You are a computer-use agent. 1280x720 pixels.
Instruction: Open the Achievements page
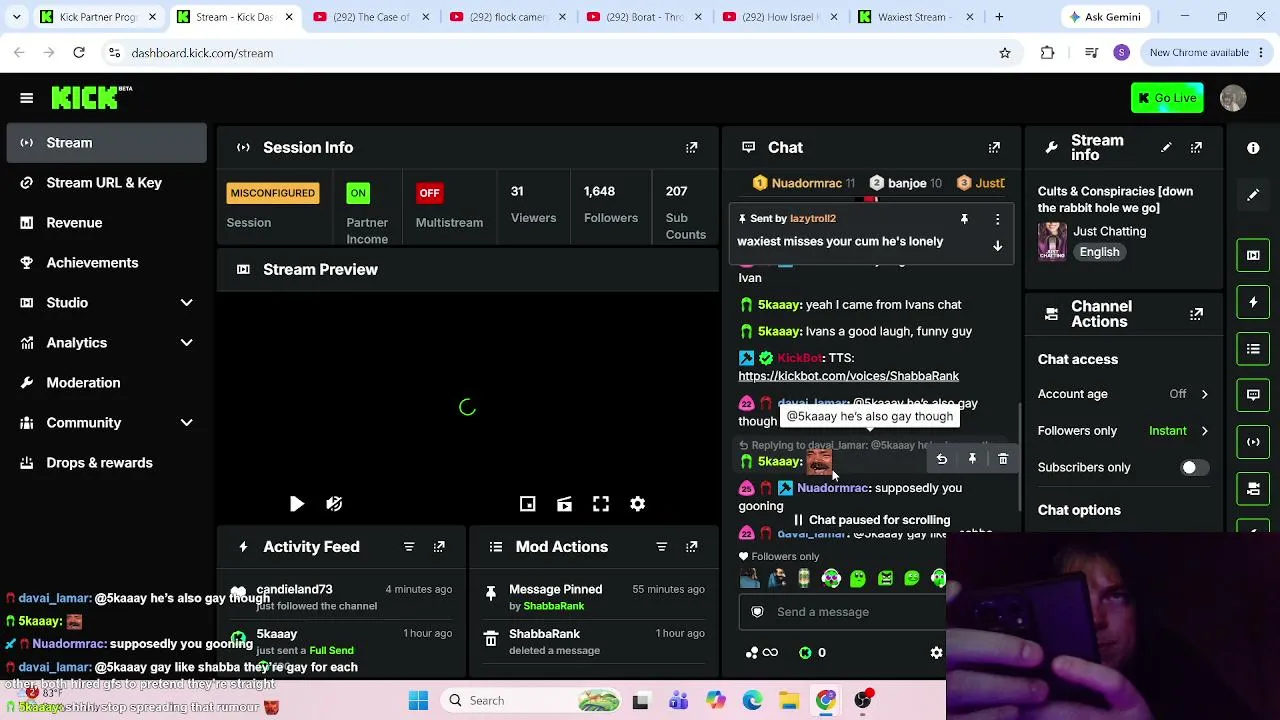(x=106, y=263)
